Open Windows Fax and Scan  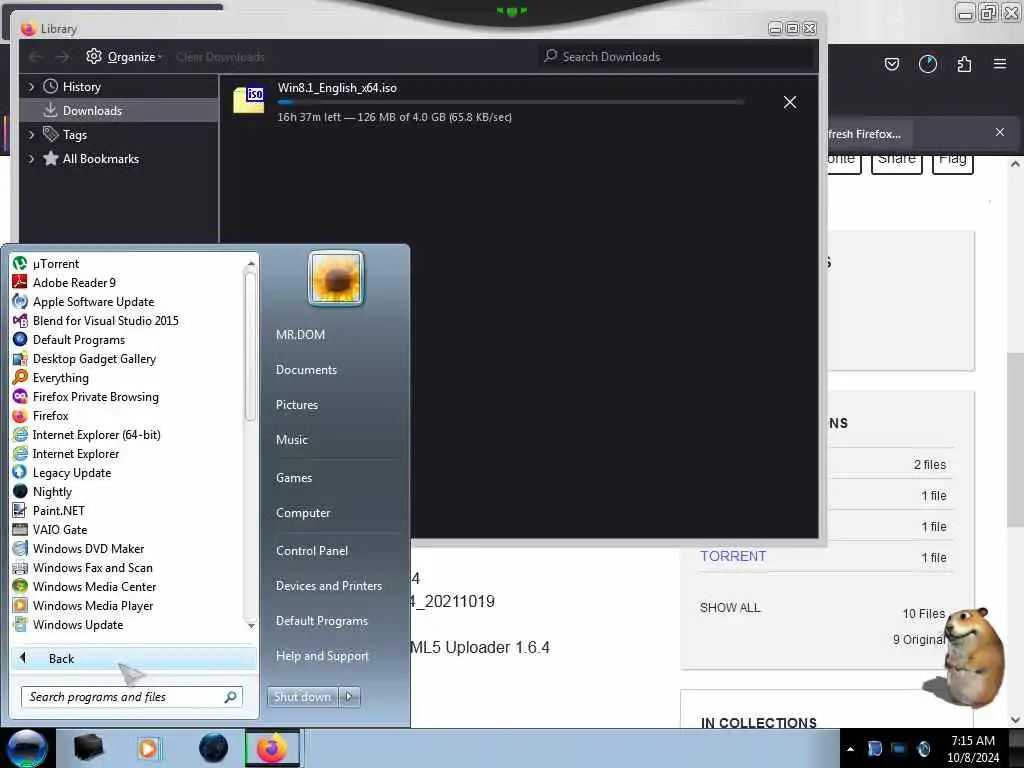[x=92, y=567]
